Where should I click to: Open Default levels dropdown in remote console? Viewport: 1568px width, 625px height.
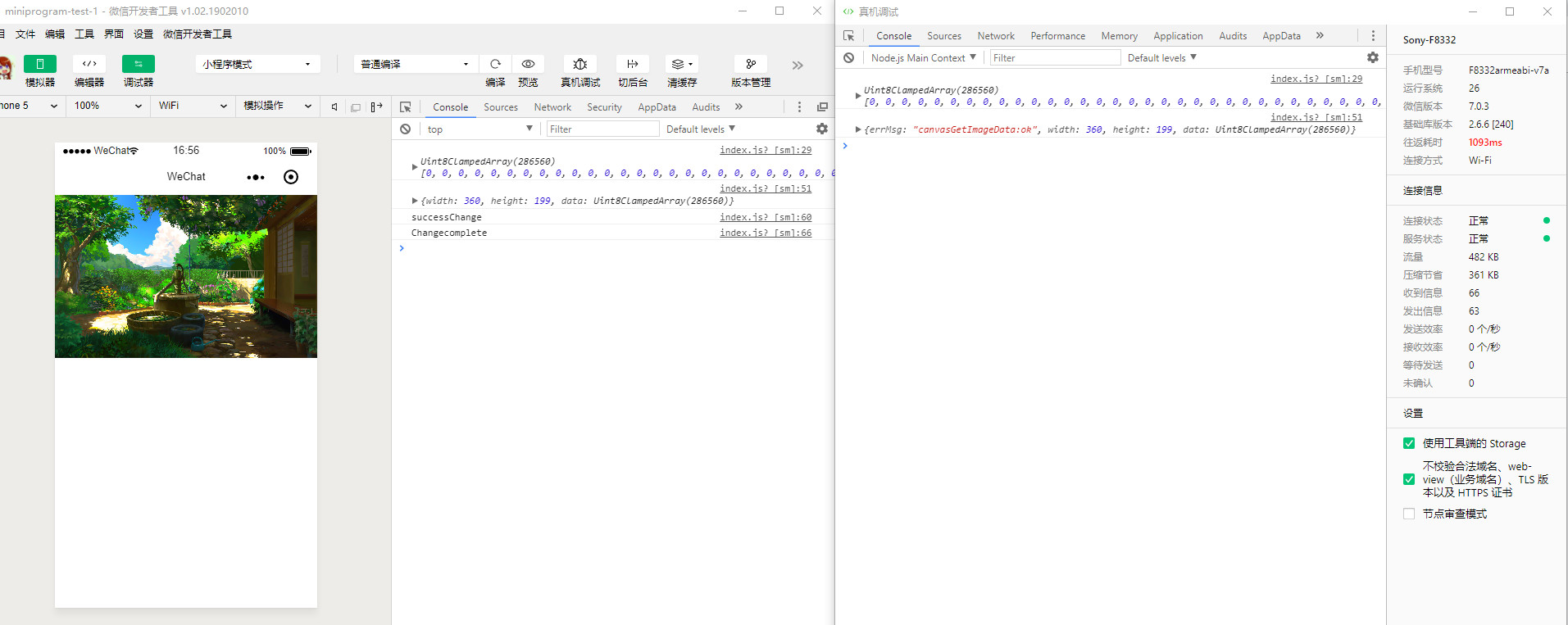click(1162, 58)
